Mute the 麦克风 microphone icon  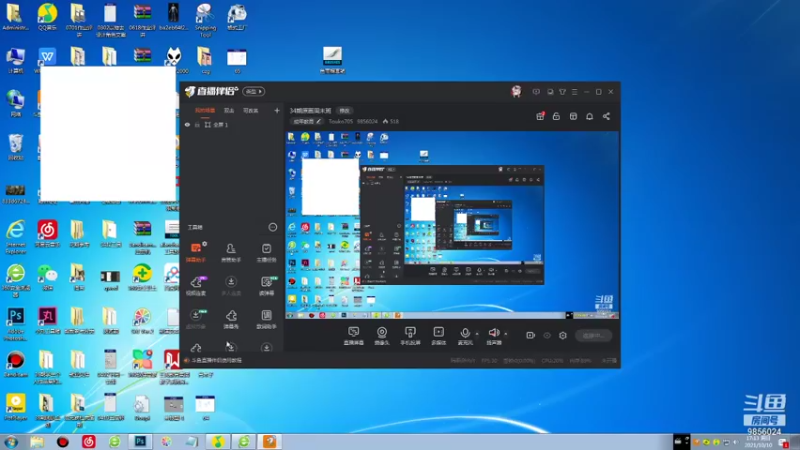[465, 336]
